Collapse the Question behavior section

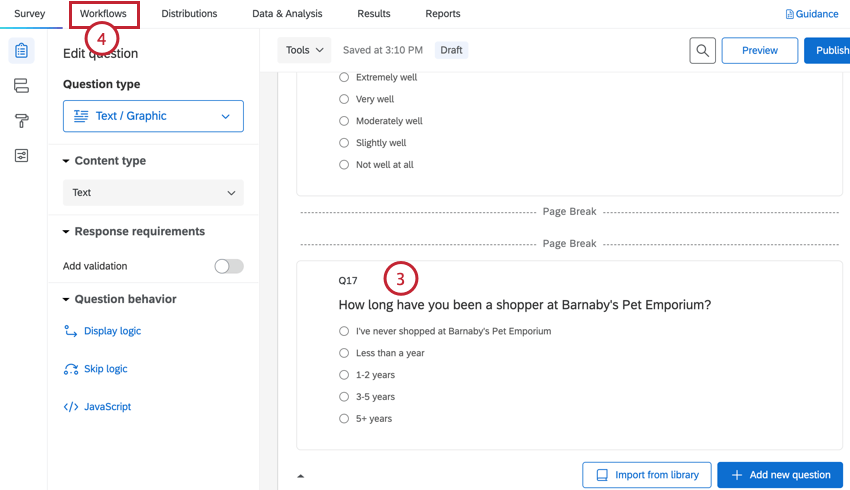67,299
